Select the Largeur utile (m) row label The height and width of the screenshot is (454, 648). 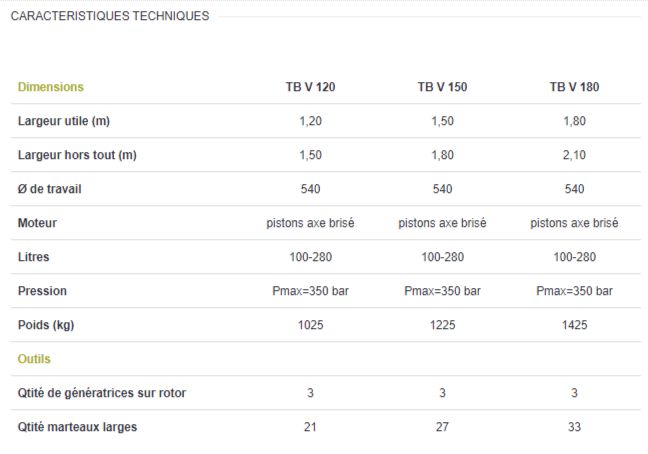pyautogui.click(x=64, y=121)
